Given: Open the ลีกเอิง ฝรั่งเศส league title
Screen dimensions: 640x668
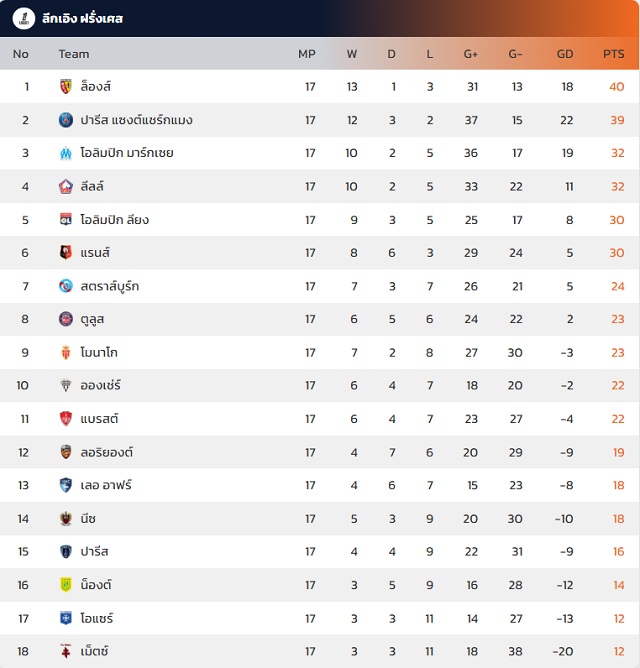Looking at the screenshot, I should click(x=82, y=18).
